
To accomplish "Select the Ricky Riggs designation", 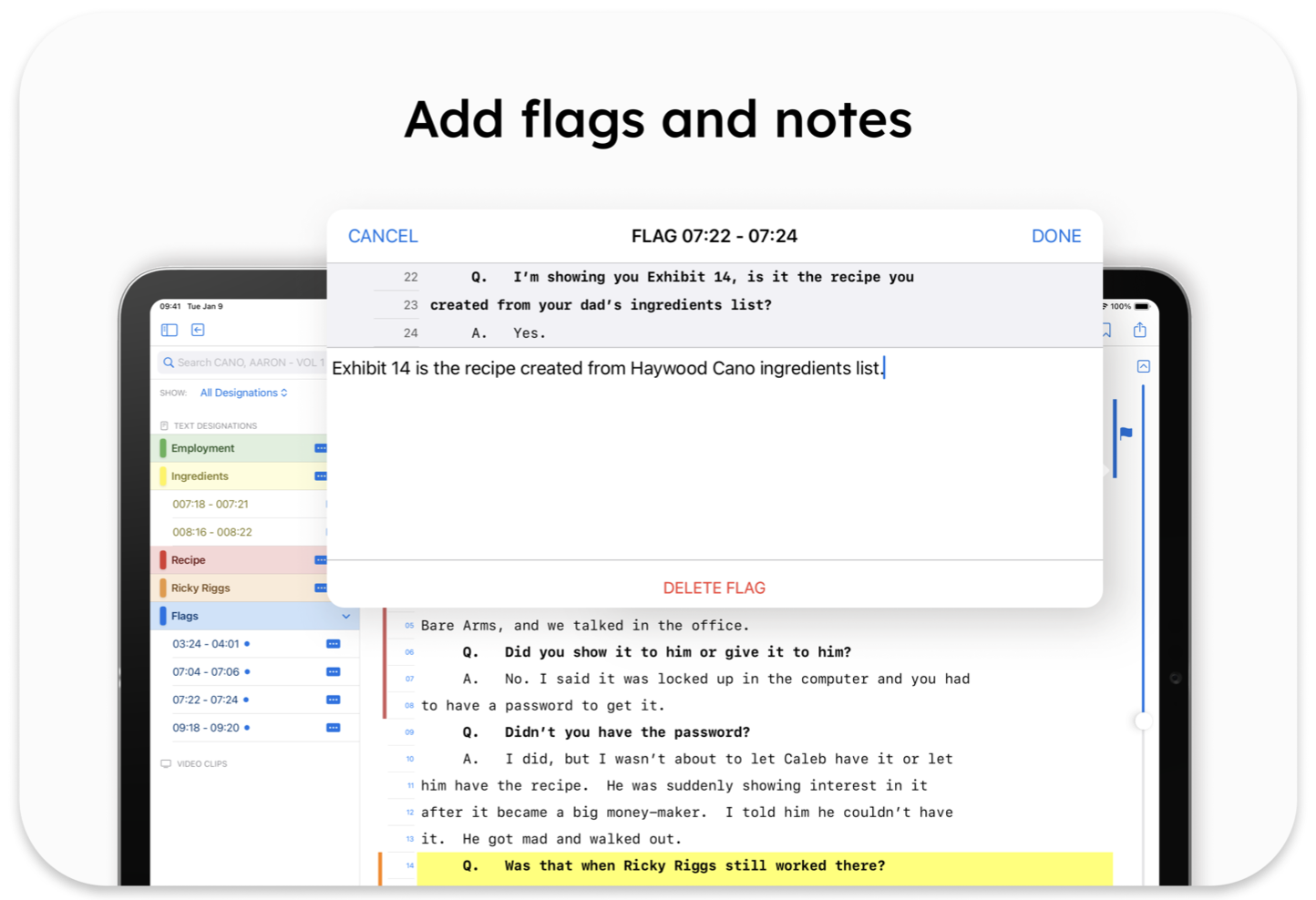I will (237, 588).
